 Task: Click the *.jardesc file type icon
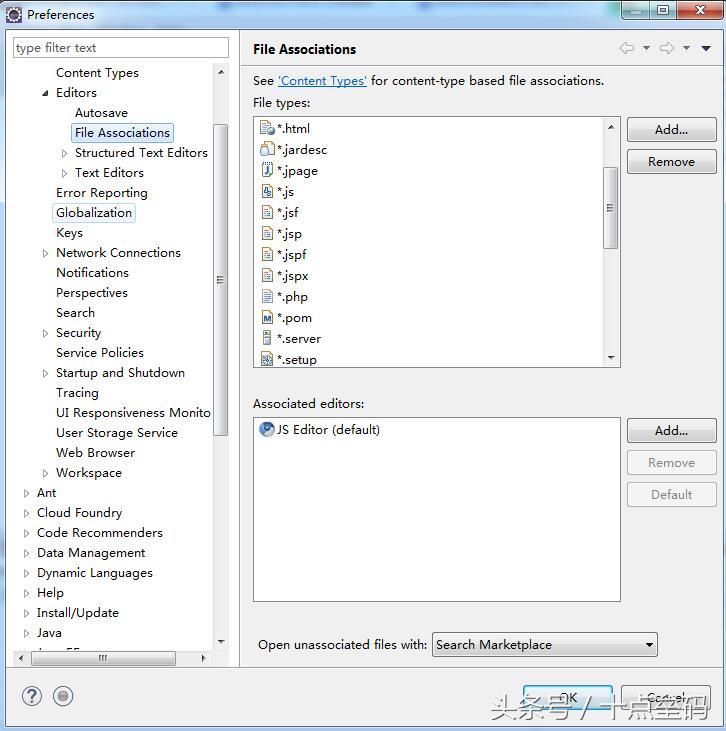click(x=267, y=149)
